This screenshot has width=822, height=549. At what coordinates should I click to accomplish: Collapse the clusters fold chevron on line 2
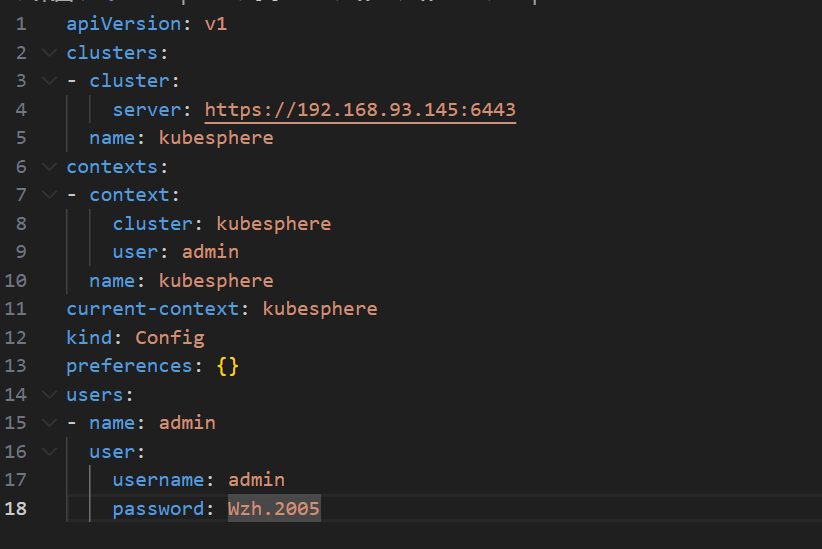point(49,52)
